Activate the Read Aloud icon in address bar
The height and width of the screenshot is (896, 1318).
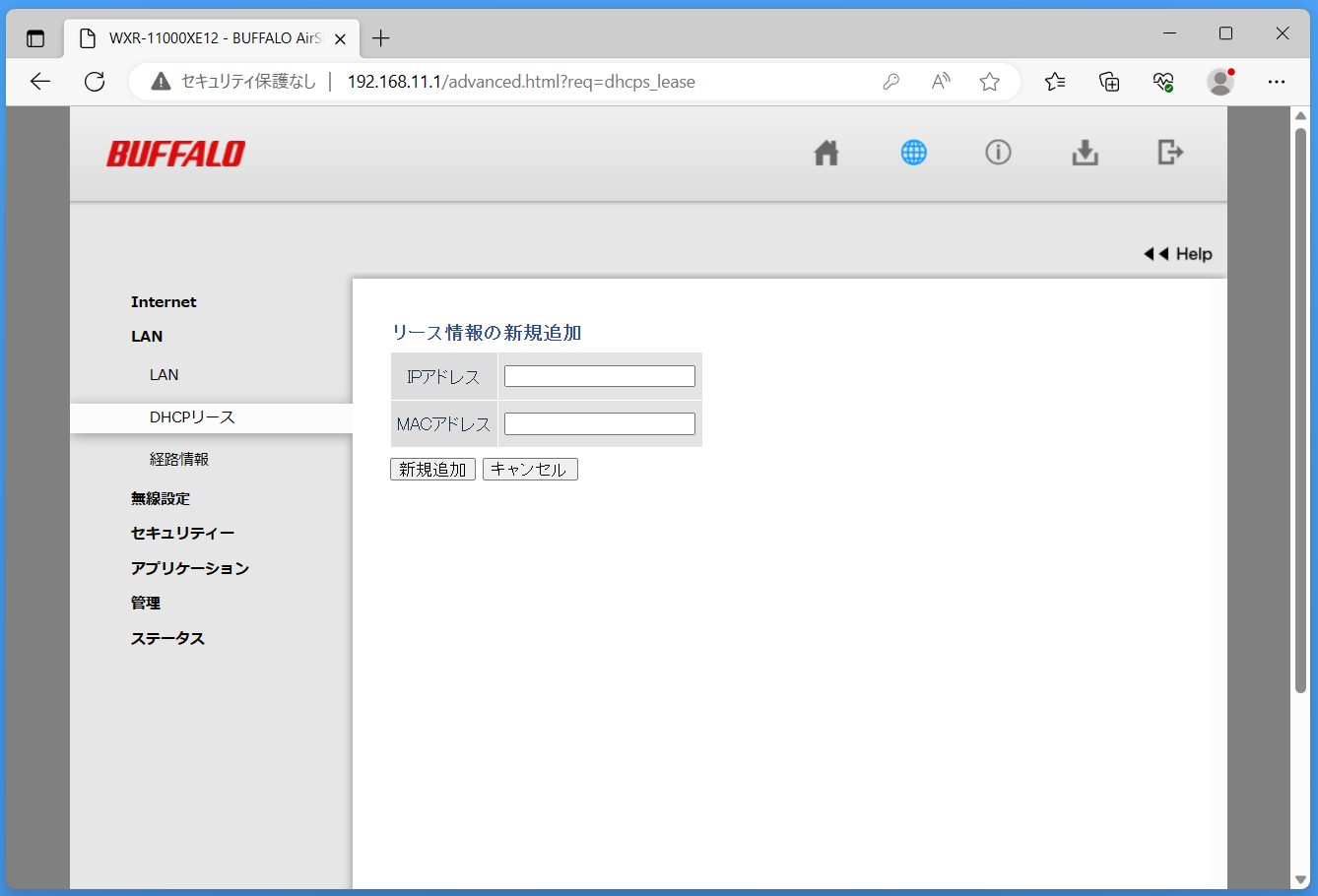click(941, 82)
